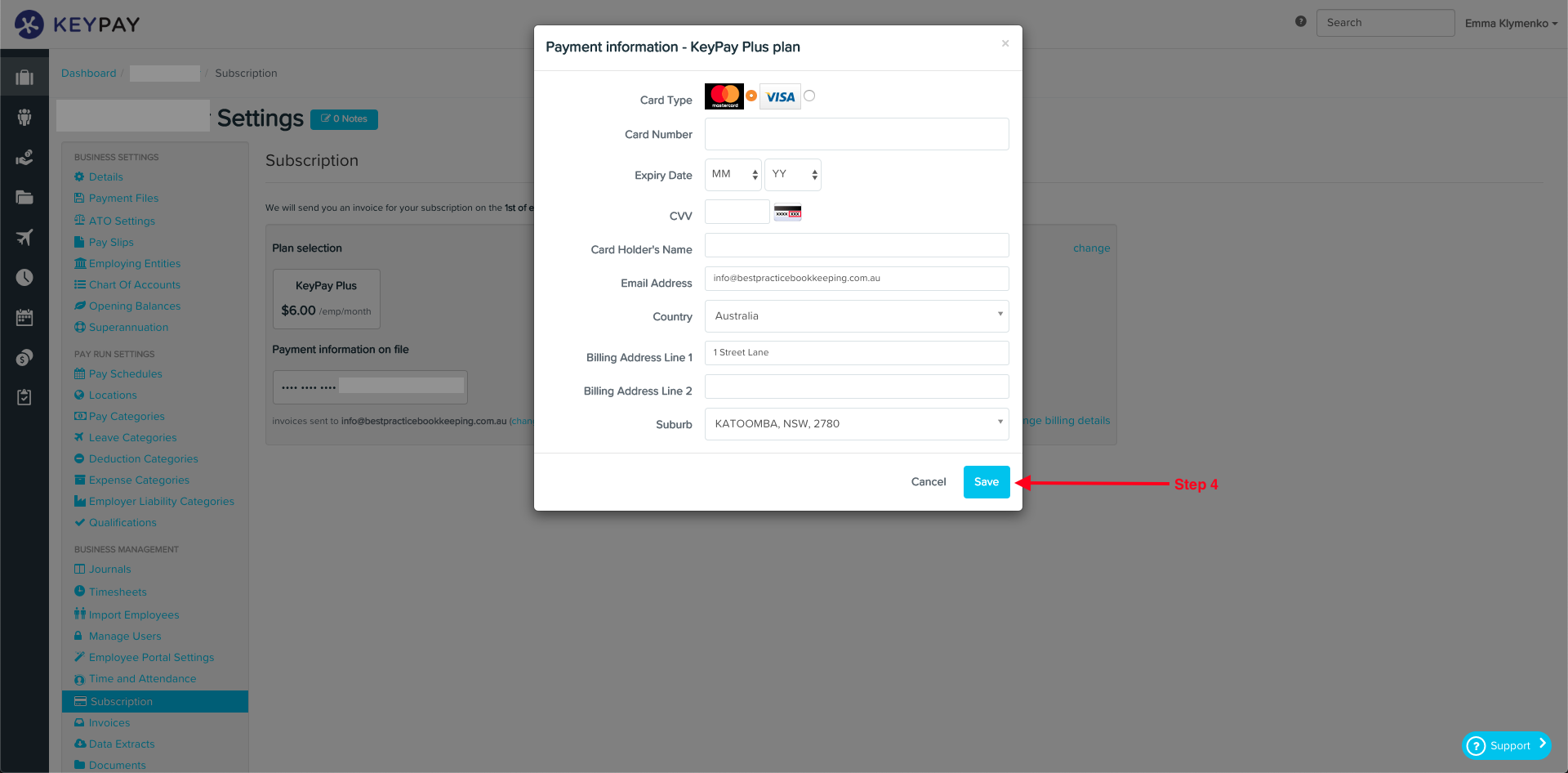The image size is (1568, 773).
Task: Click the Billing Address Line 2 field
Action: (x=857, y=386)
